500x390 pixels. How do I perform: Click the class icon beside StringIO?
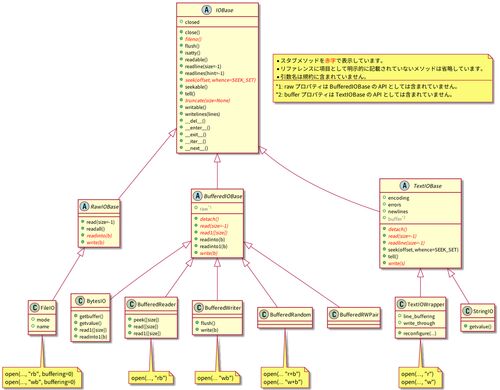(467, 311)
